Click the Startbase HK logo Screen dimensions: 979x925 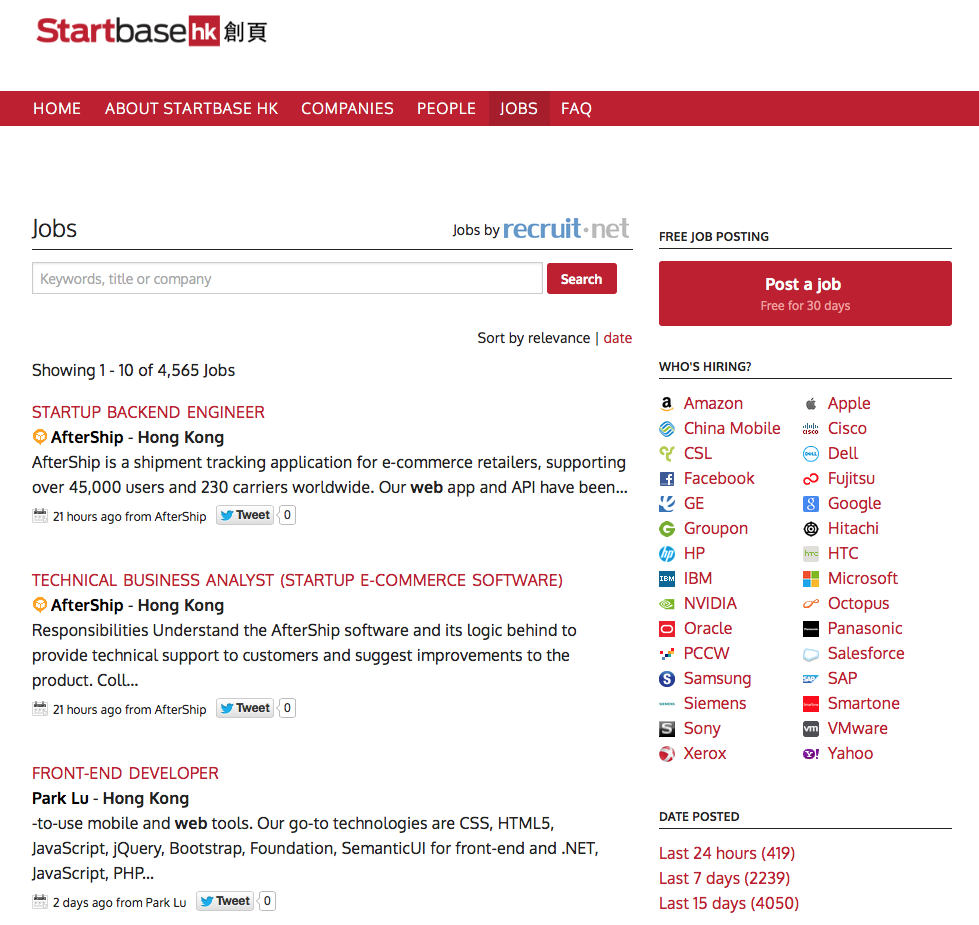pyautogui.click(x=152, y=31)
